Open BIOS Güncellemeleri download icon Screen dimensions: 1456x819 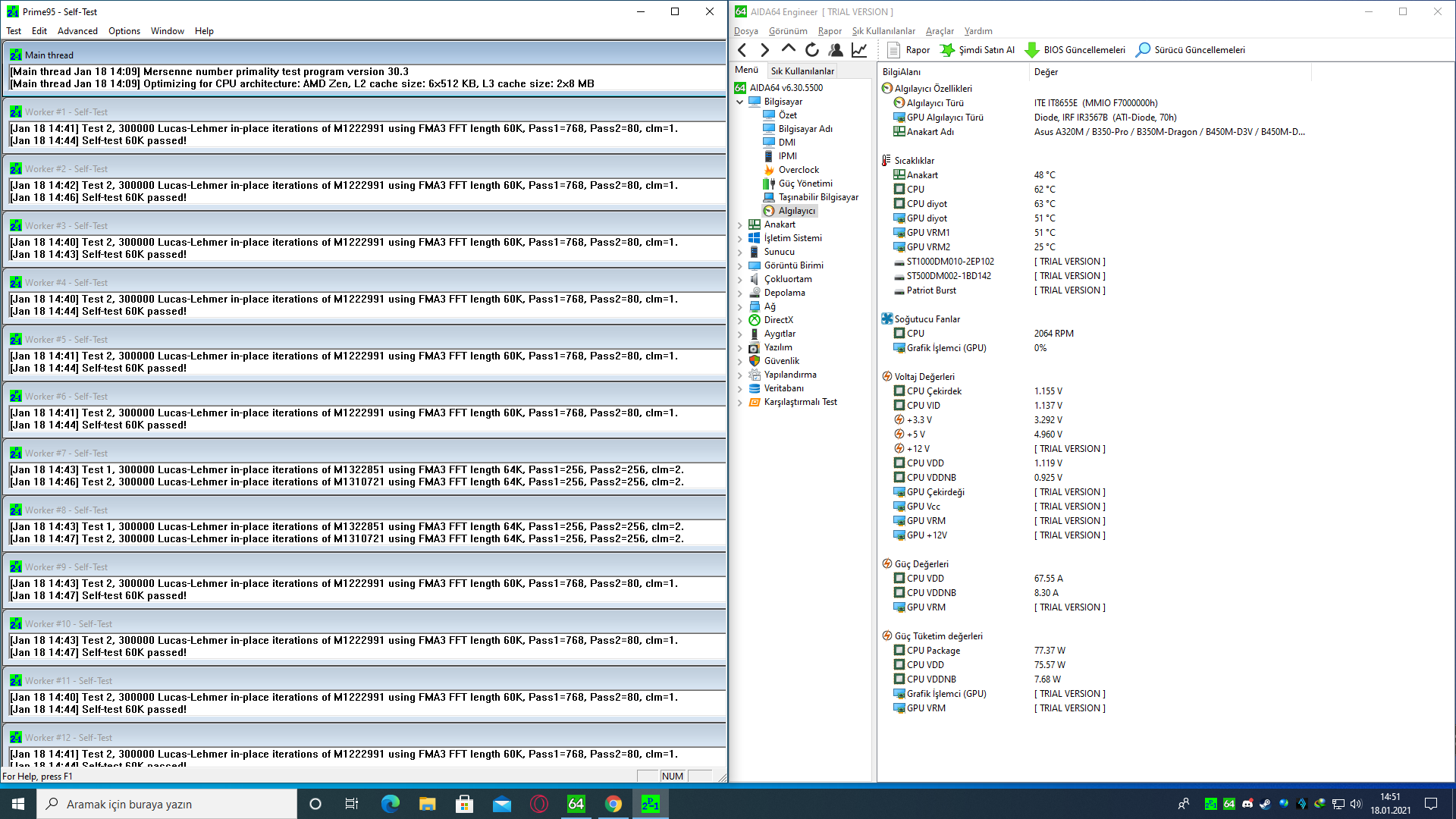pyautogui.click(x=1031, y=50)
